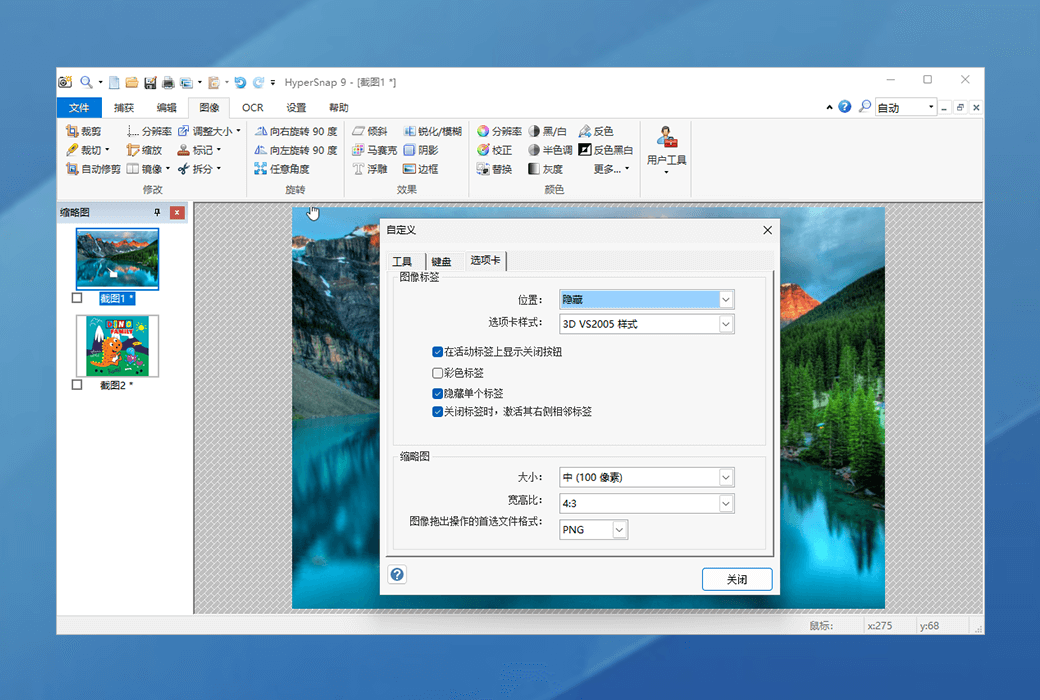Viewport: 1040px width, 700px height.
Task: Open the PNG file format dropdown
Action: click(619, 530)
